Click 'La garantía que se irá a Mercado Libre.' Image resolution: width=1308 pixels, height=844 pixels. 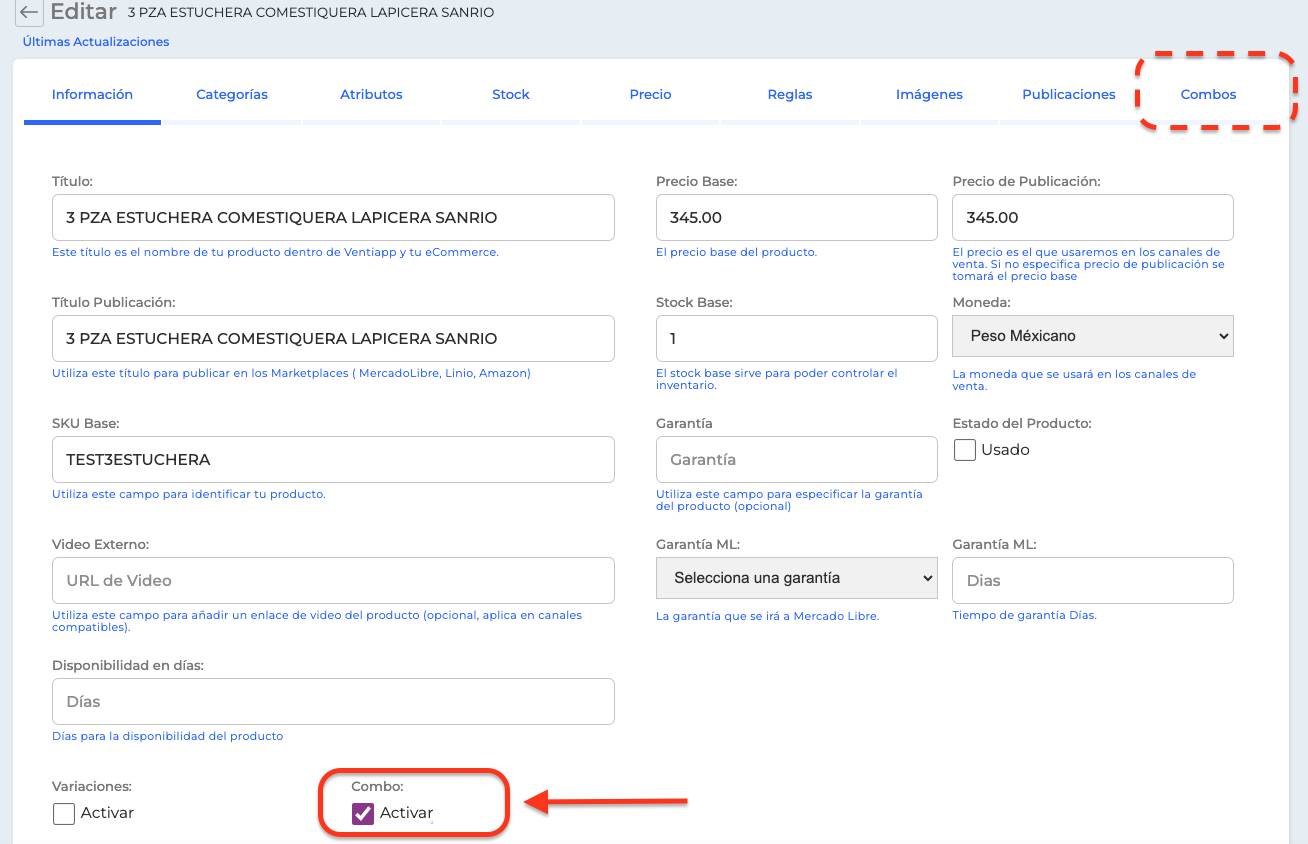[768, 616]
